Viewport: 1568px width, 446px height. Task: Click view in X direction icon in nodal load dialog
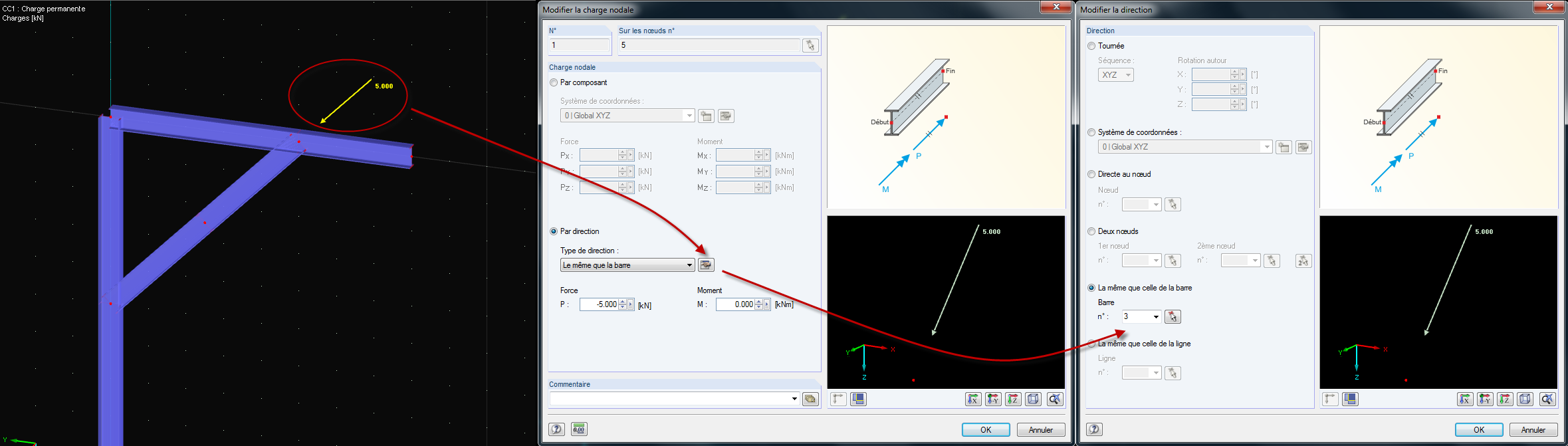point(973,399)
